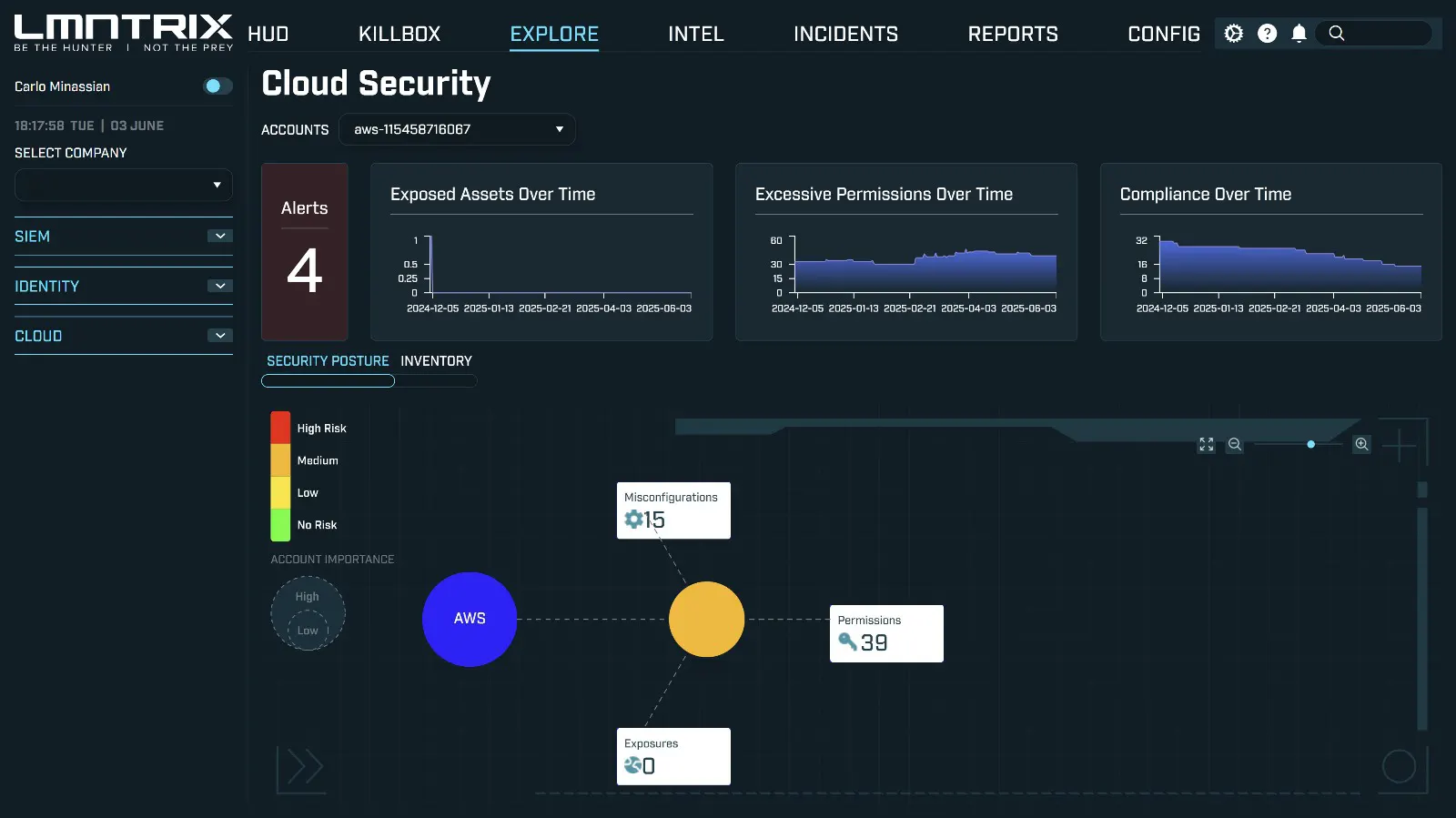Open the Accounts dropdown aws-115458716067
This screenshot has height=818, width=1456.
457,129
